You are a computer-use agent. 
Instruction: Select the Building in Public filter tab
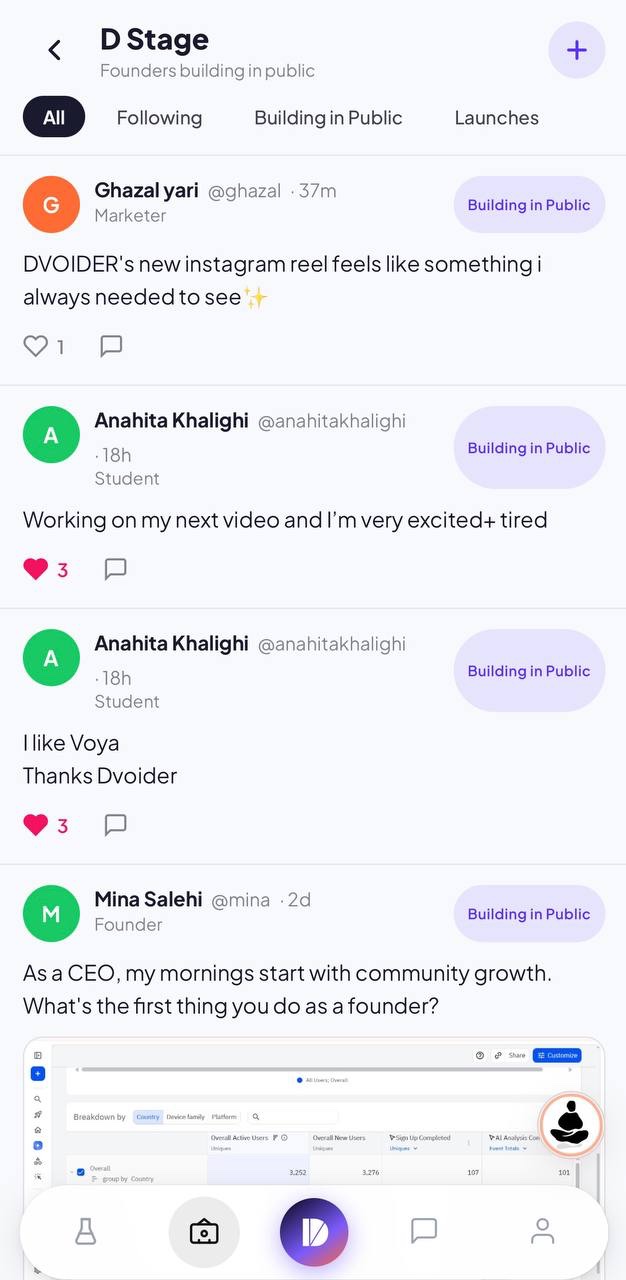click(328, 118)
